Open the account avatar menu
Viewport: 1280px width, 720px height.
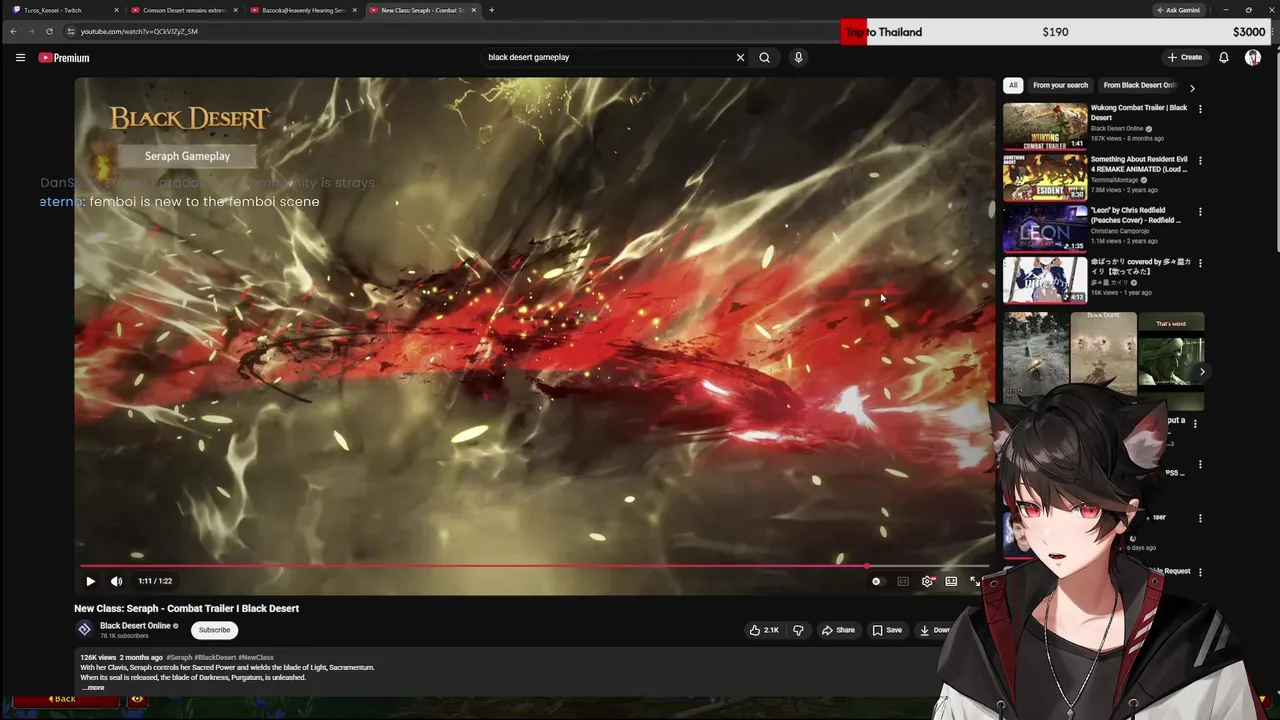coord(1253,57)
